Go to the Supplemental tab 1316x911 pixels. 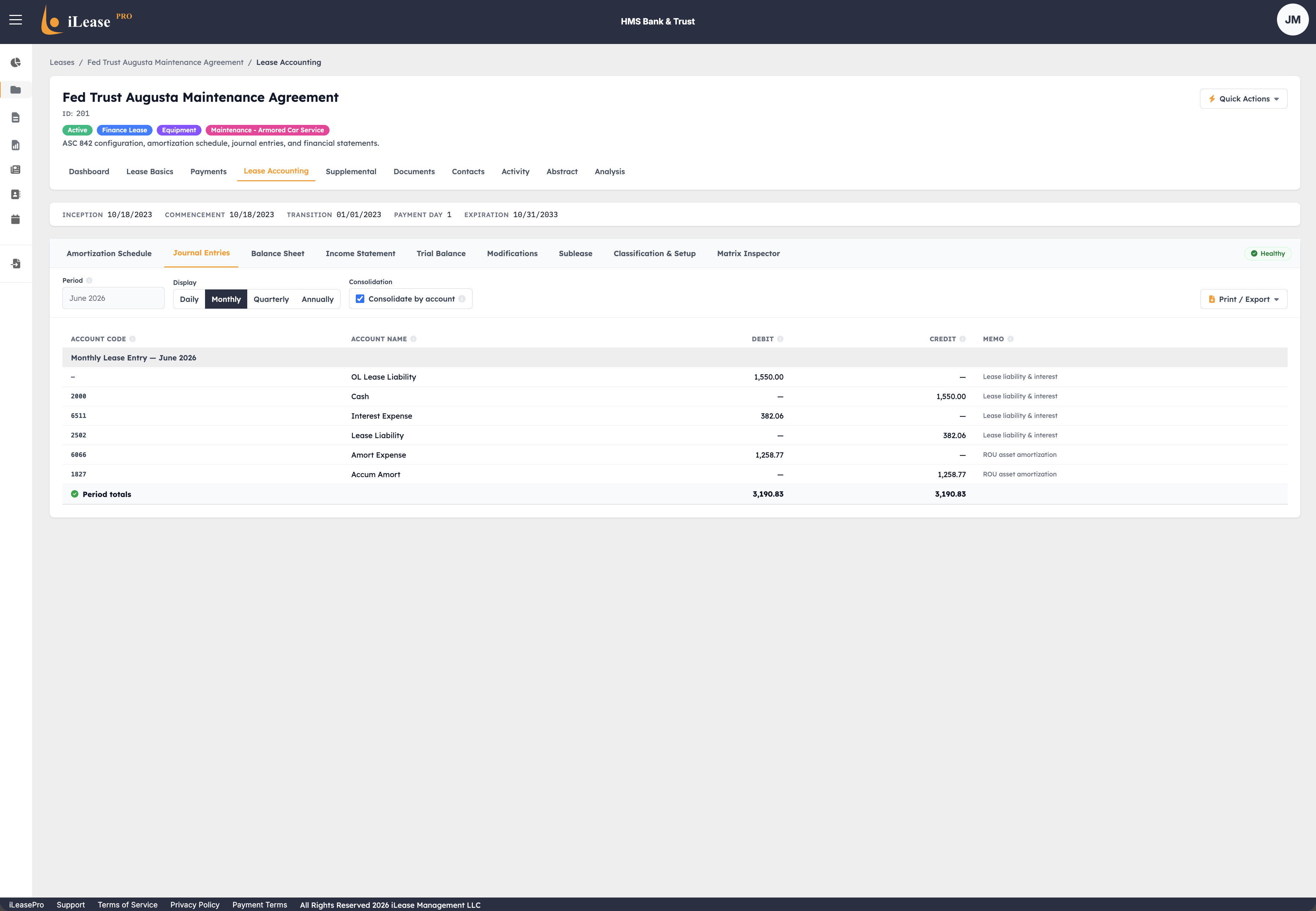[351, 172]
